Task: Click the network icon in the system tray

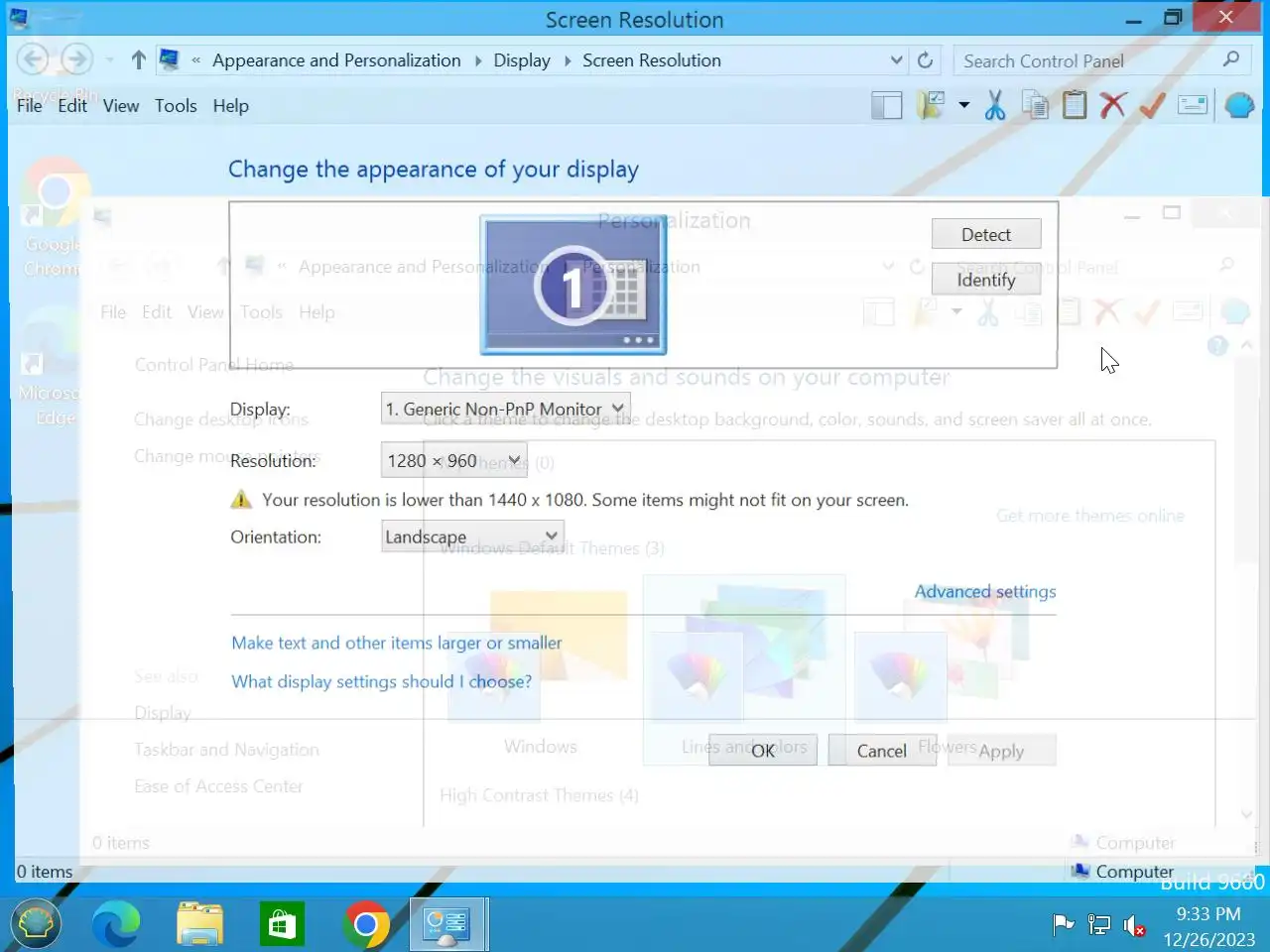Action: pyautogui.click(x=1098, y=925)
